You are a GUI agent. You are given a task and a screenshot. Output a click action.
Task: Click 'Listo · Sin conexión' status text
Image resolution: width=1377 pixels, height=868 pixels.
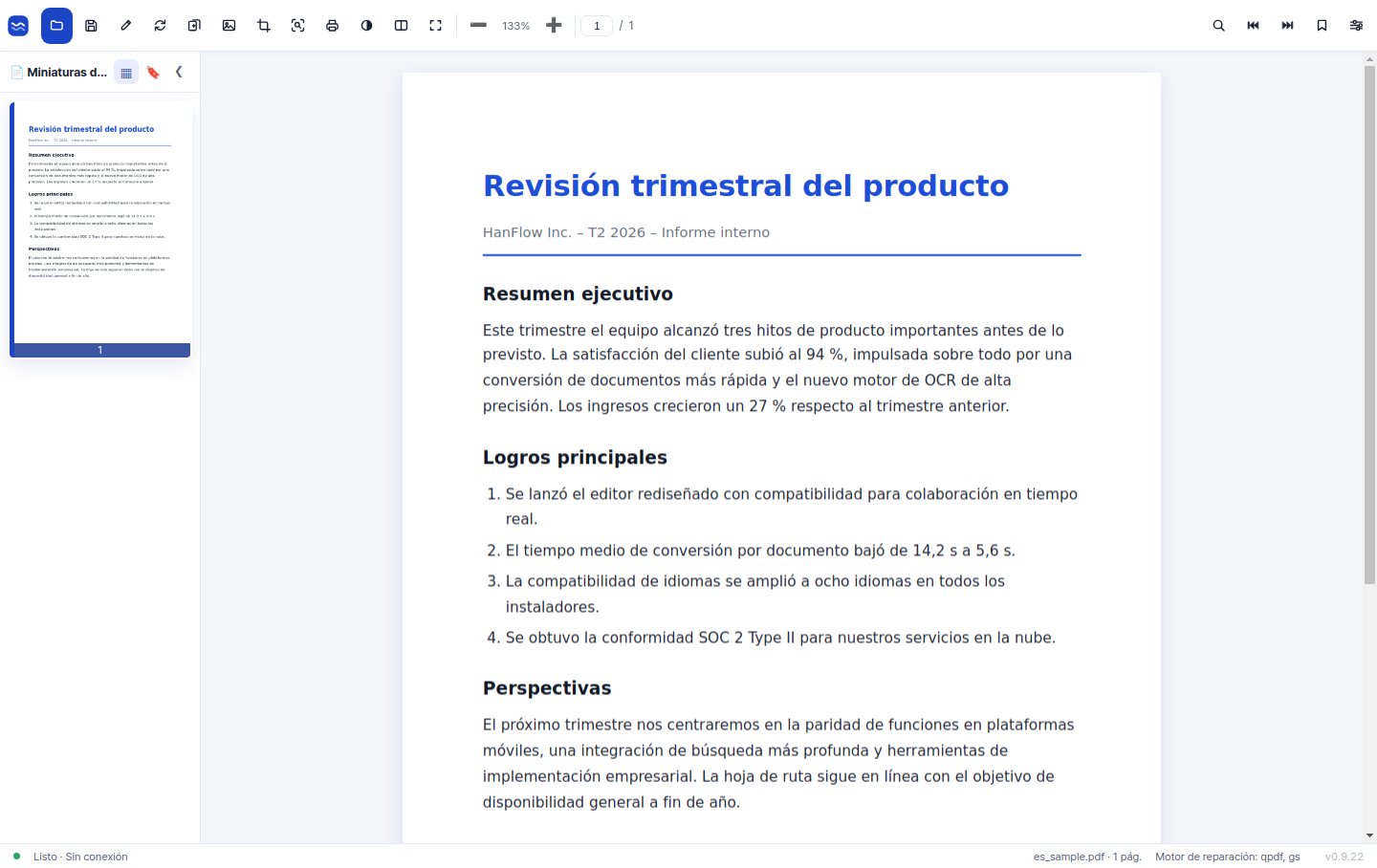tap(80, 857)
